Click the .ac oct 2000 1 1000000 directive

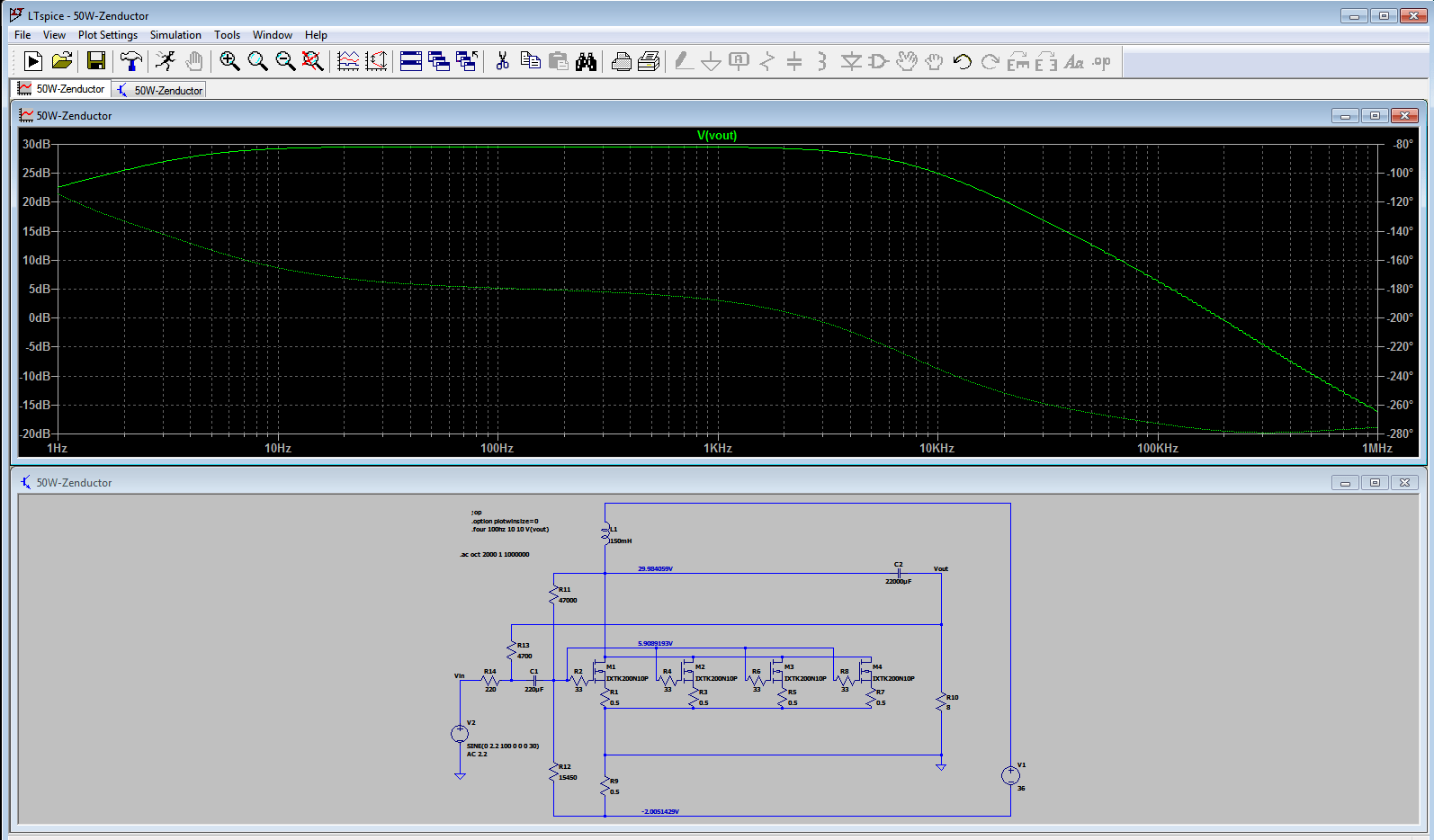click(x=495, y=555)
